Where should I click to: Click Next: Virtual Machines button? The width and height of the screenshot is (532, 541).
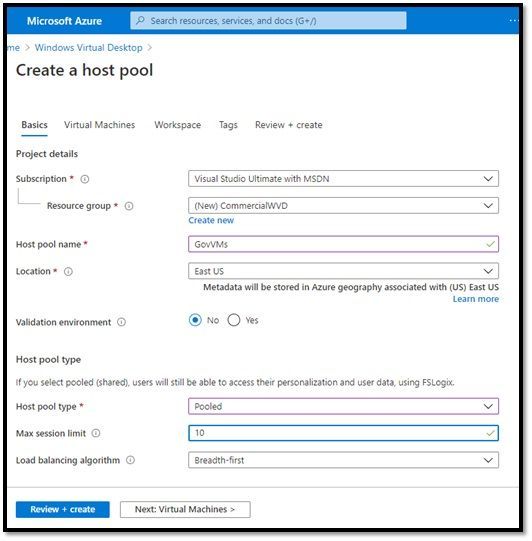click(x=185, y=509)
